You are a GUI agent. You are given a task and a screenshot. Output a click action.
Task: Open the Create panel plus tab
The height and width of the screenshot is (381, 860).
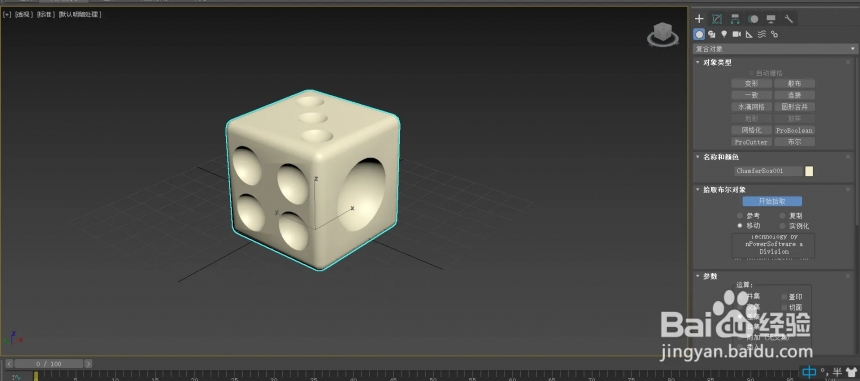click(699, 19)
